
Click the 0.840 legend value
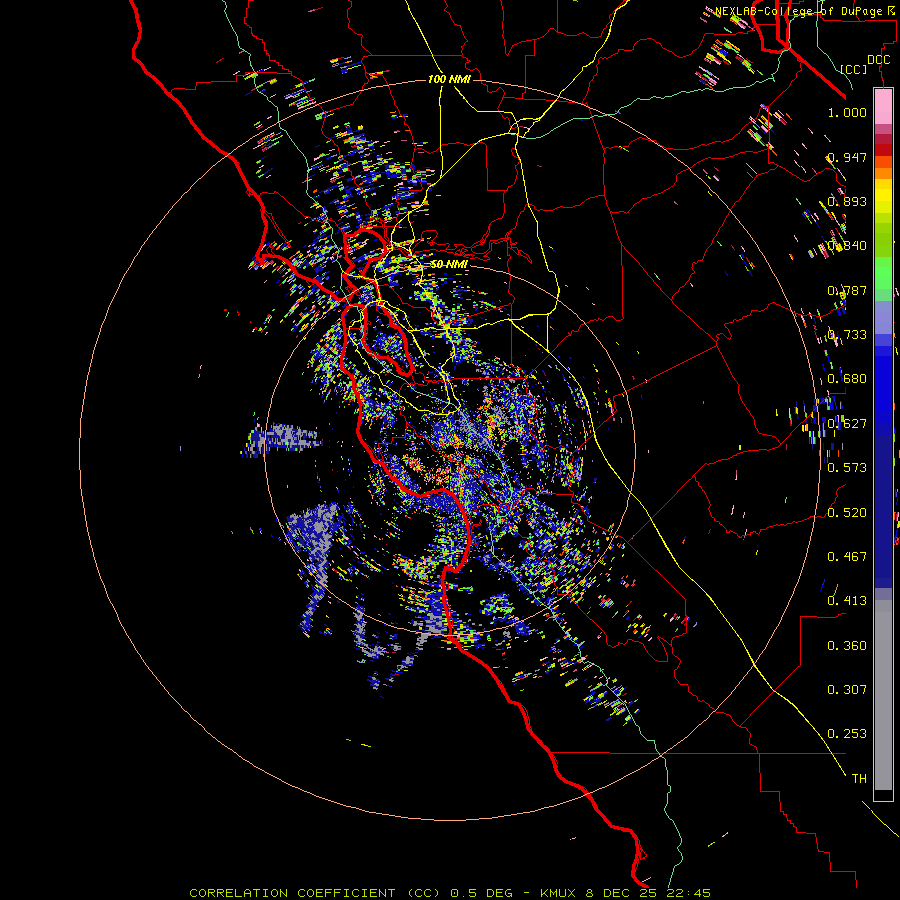(x=847, y=246)
